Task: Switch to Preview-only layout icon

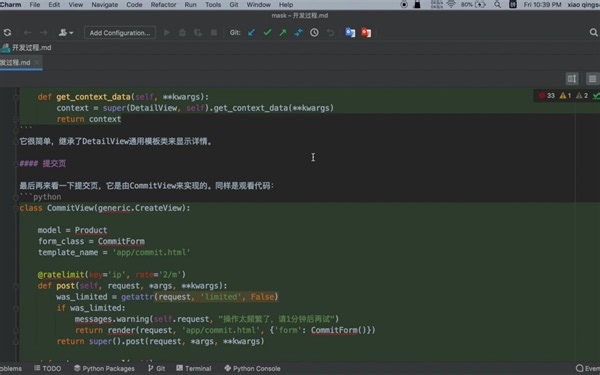Action: coord(592,79)
